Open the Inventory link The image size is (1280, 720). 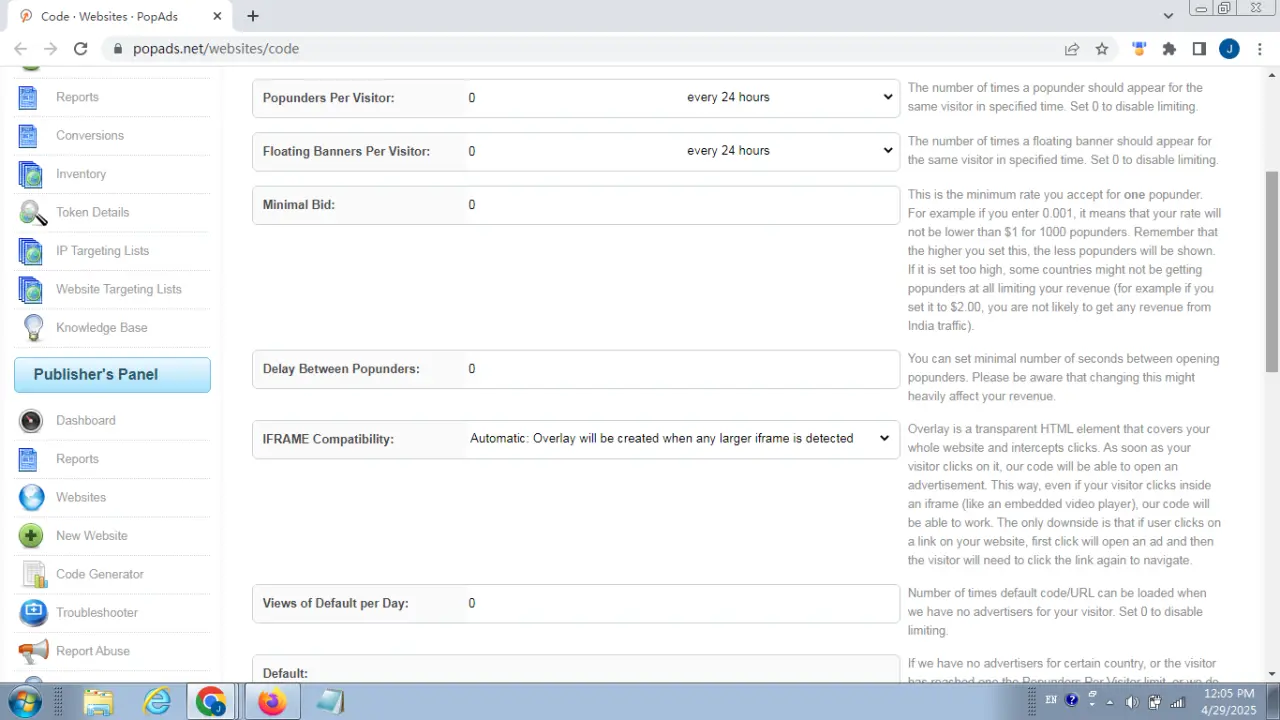[x=80, y=174]
